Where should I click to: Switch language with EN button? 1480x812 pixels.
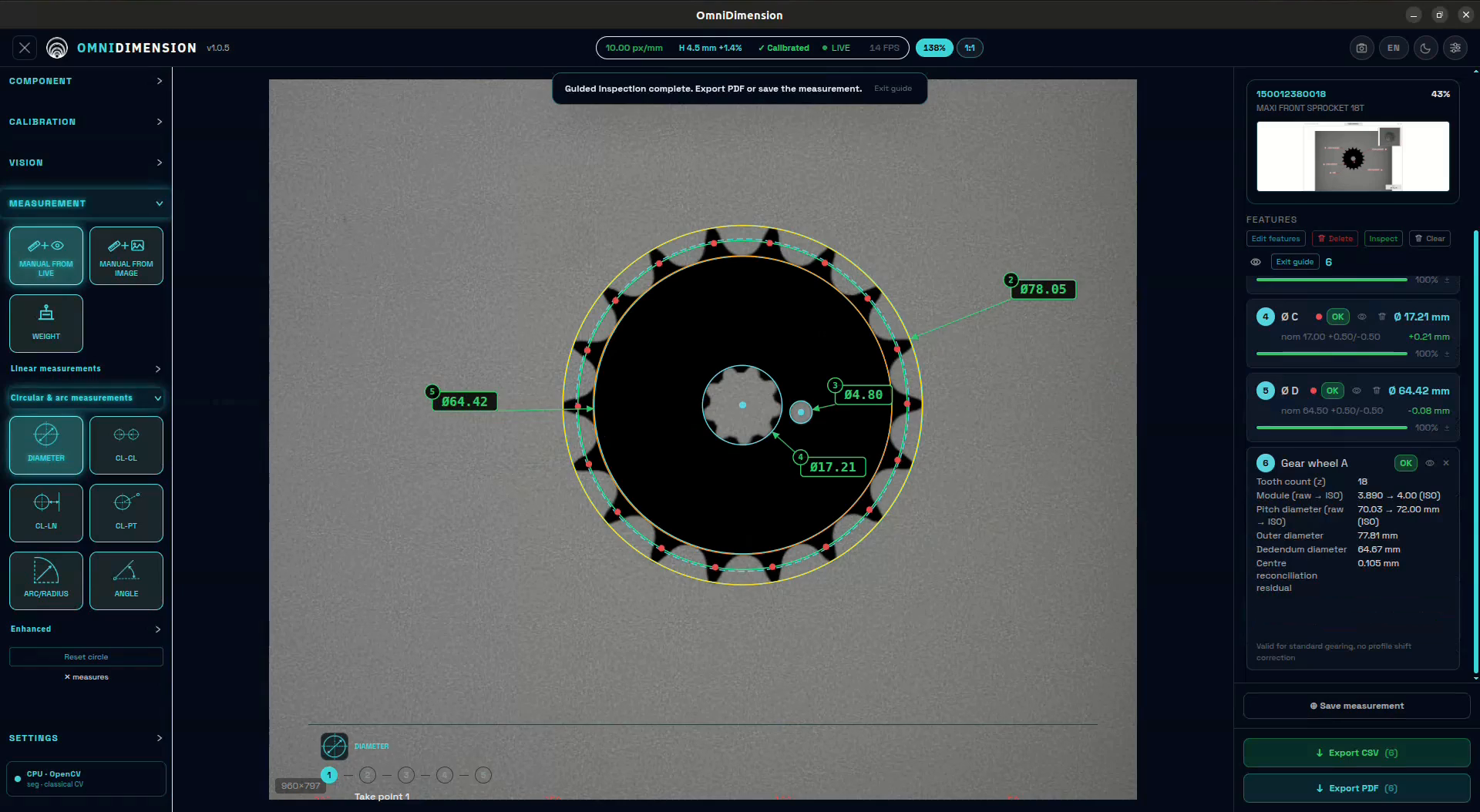pos(1394,48)
